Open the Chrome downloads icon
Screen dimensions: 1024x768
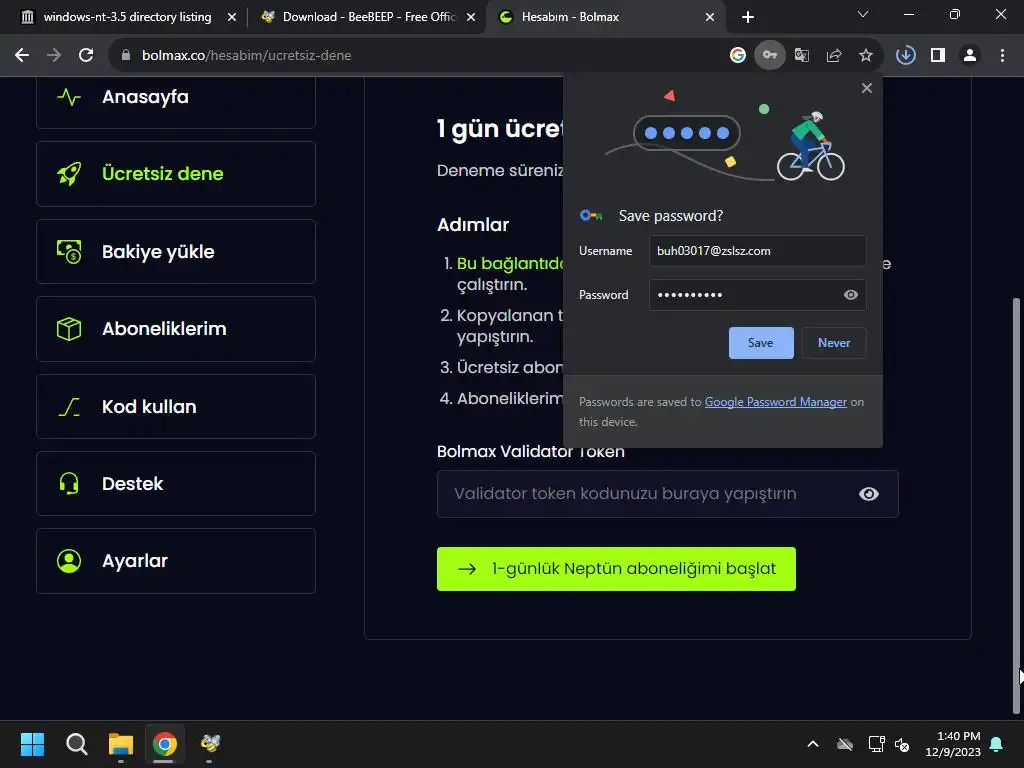(x=906, y=56)
